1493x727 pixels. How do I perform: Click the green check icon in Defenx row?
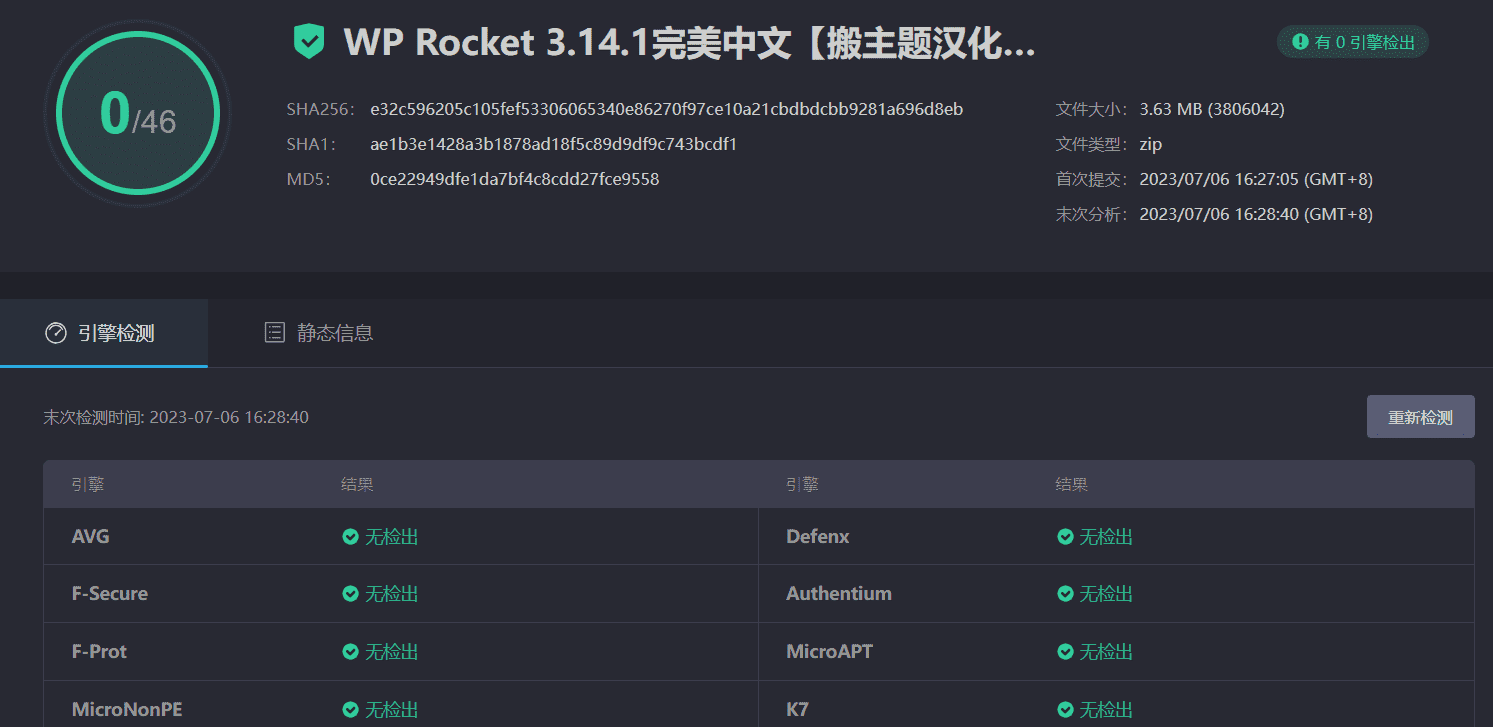point(1066,537)
